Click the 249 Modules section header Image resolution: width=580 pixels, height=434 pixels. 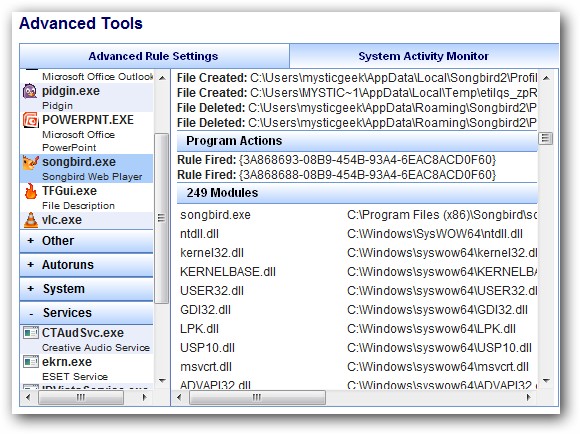(x=357, y=193)
